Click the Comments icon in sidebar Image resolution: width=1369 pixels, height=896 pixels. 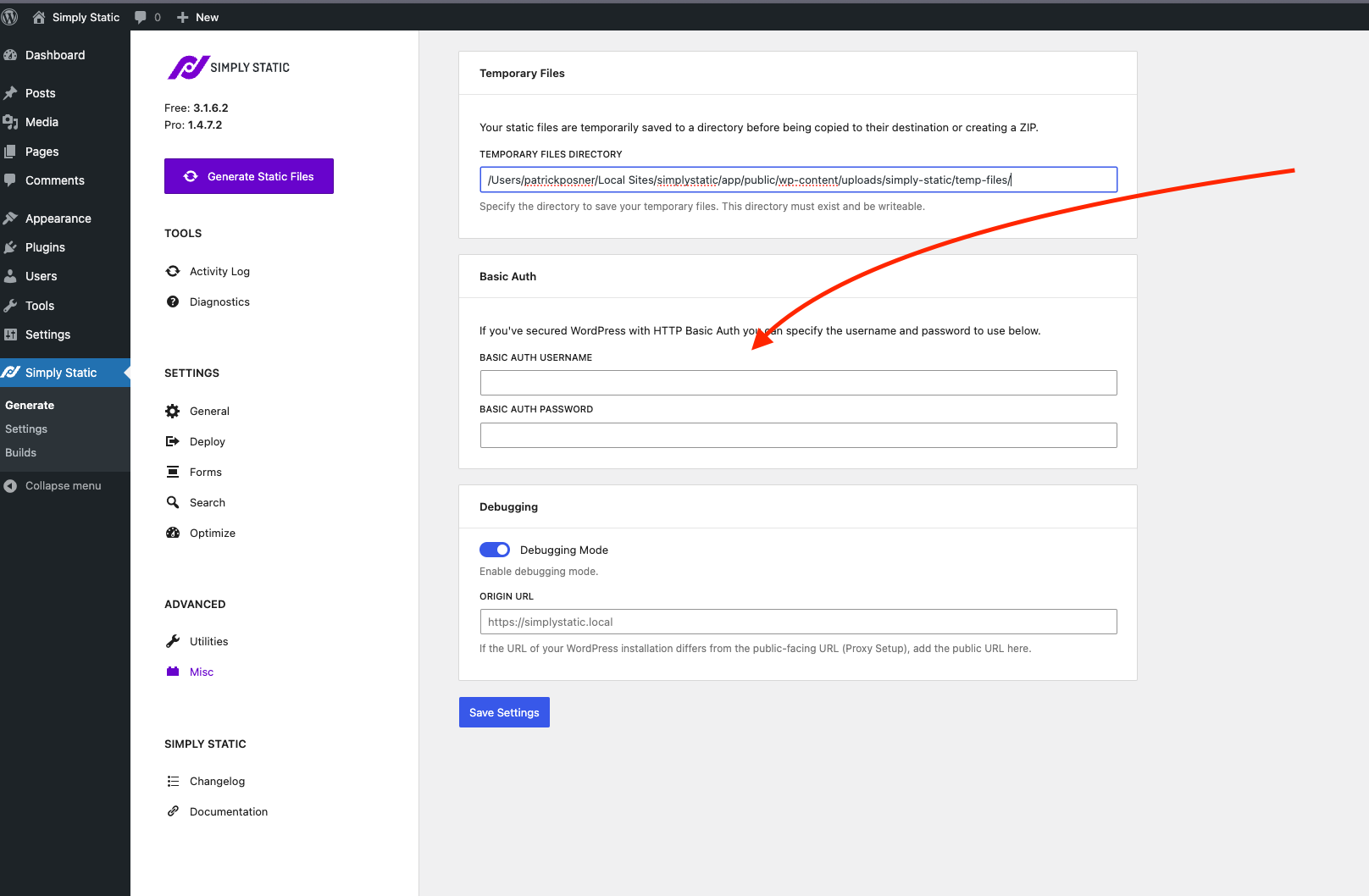(10, 180)
